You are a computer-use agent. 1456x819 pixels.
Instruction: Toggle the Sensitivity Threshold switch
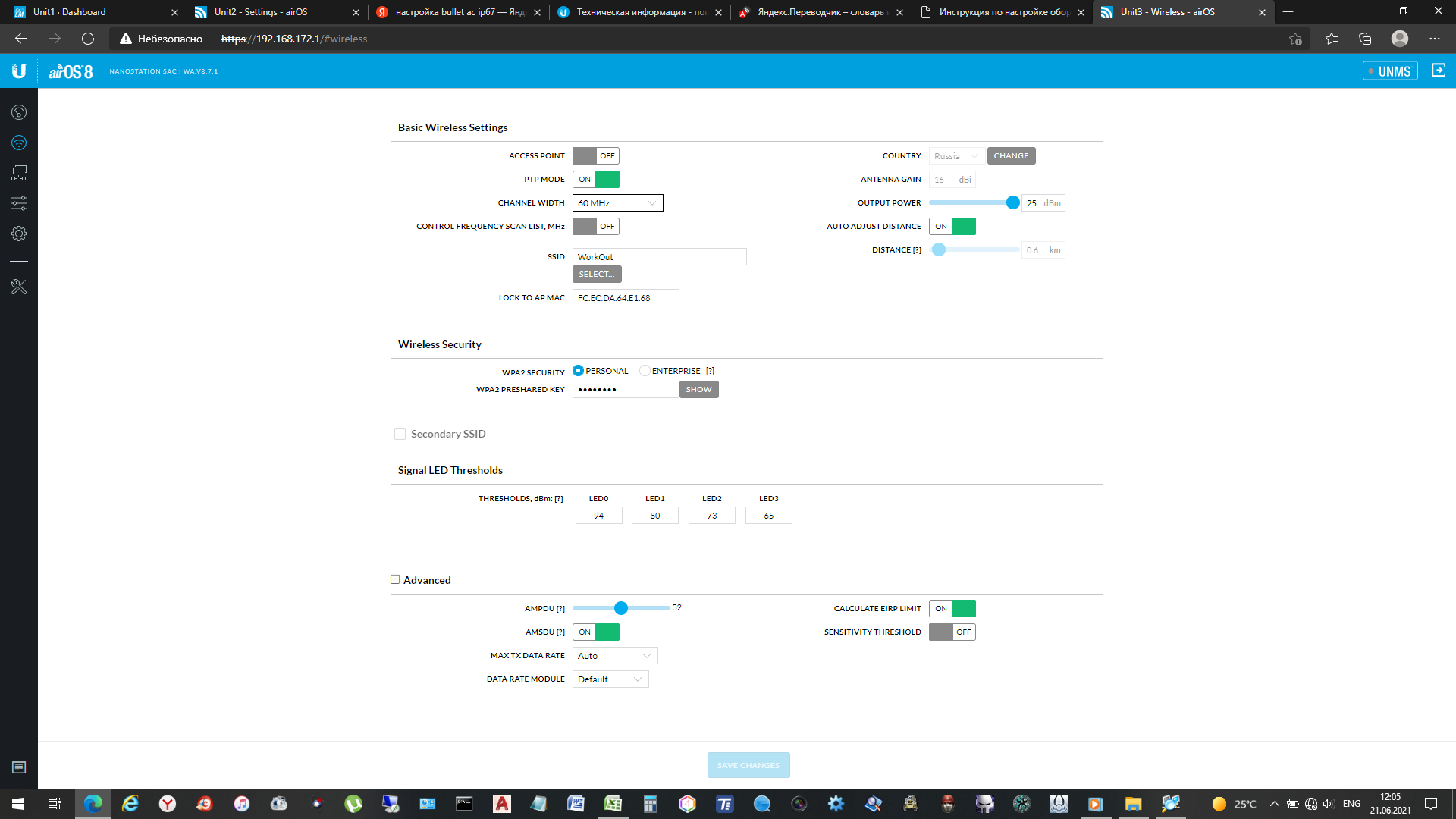[x=952, y=632]
